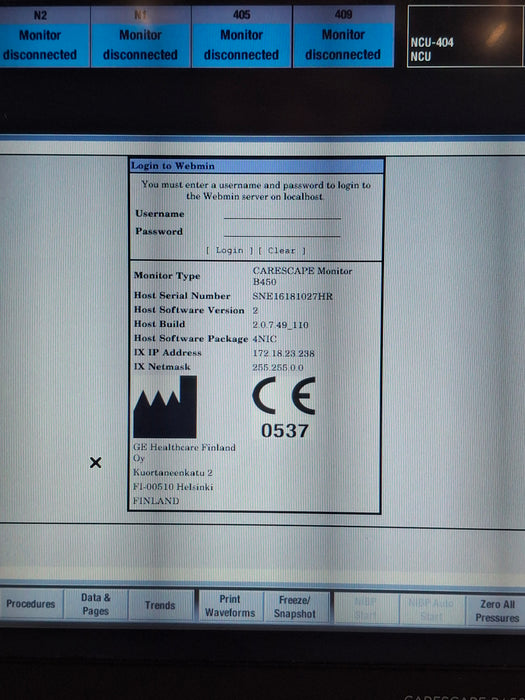Click the Password label
The height and width of the screenshot is (700, 525).
coord(159,231)
